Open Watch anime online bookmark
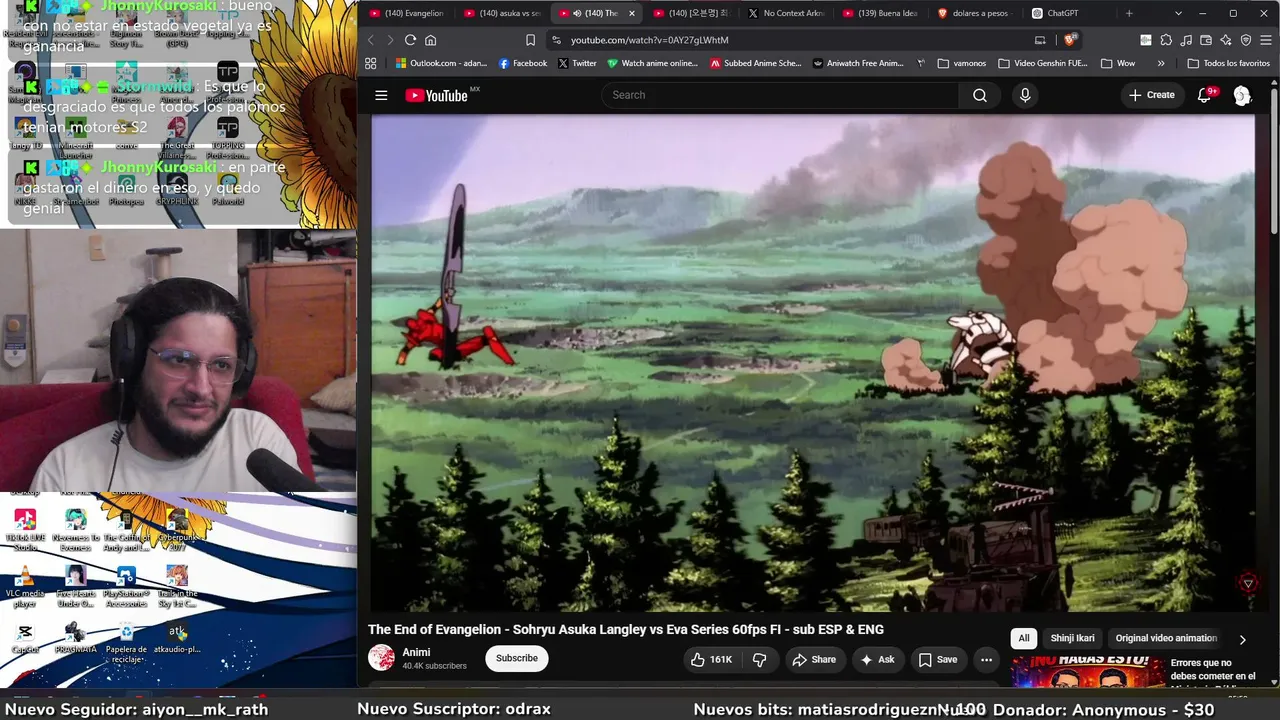 pos(652,63)
